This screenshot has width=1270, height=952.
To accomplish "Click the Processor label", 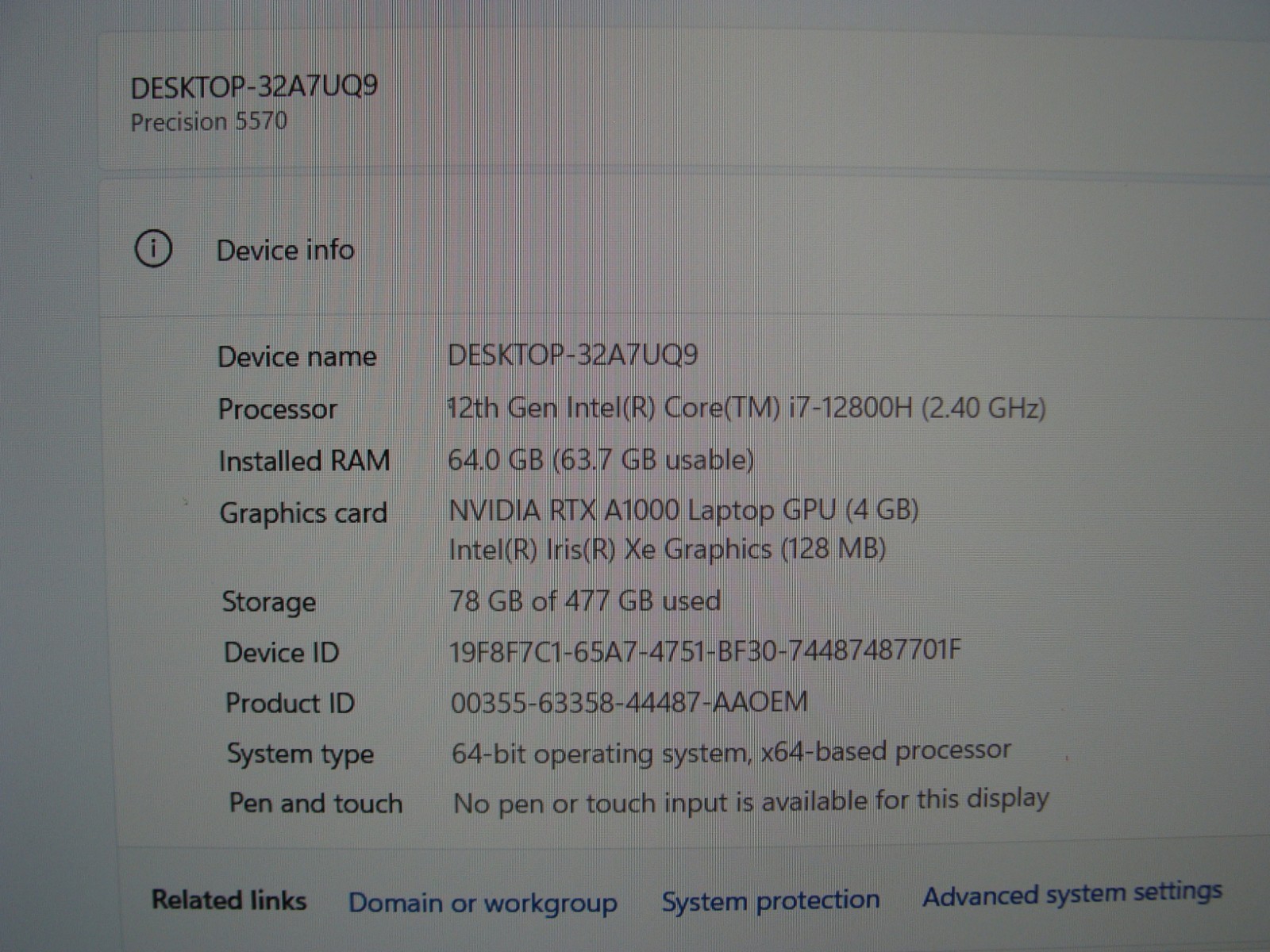I will (277, 409).
